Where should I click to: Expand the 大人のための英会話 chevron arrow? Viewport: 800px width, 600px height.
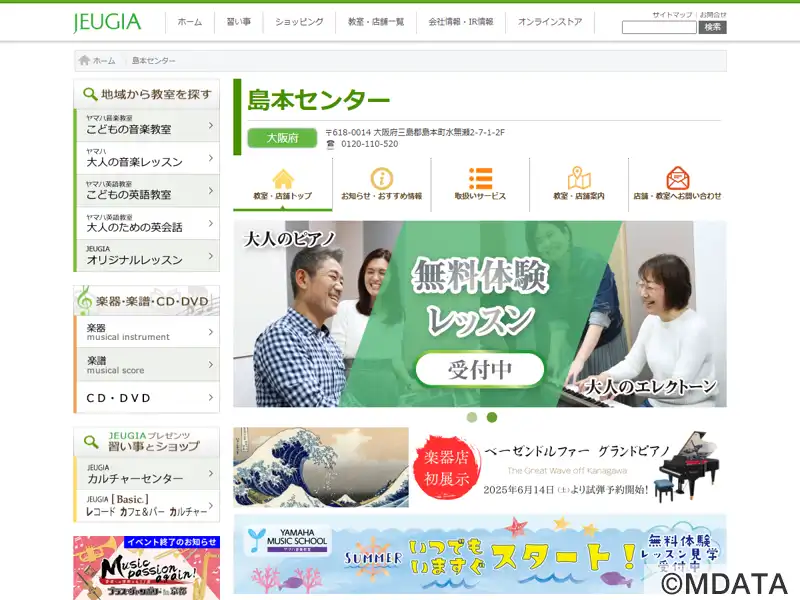click(x=211, y=223)
